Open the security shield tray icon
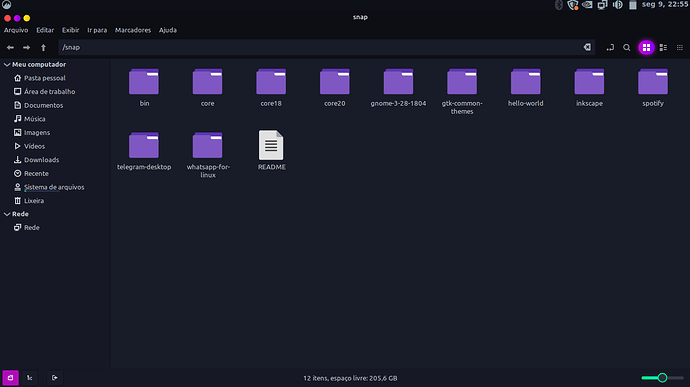 pyautogui.click(x=573, y=5)
